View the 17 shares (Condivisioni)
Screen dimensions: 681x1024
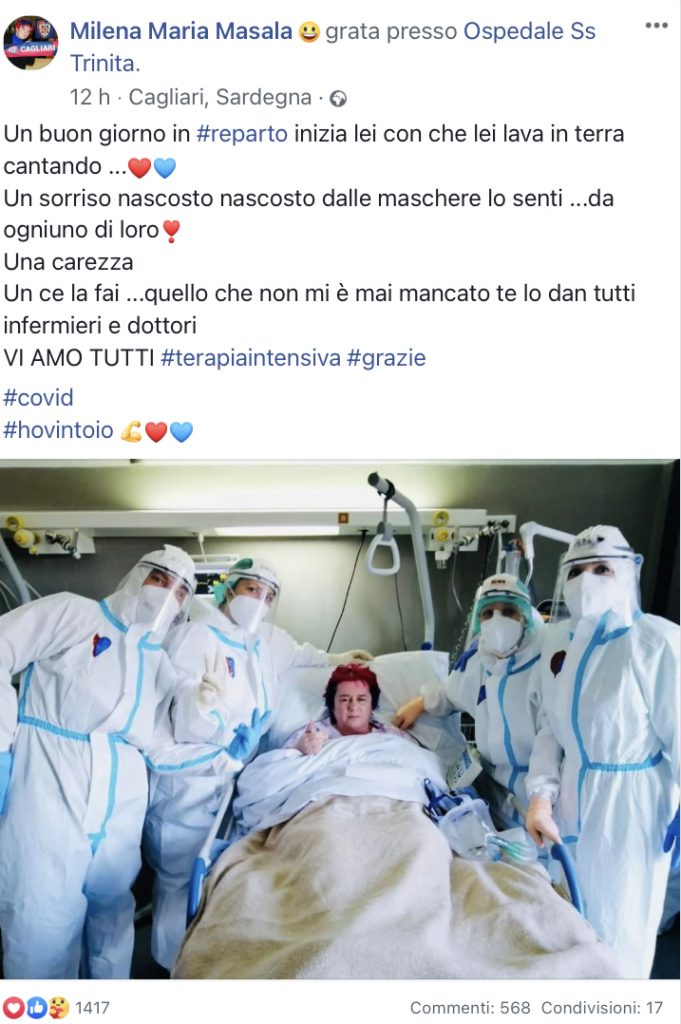601,1008
